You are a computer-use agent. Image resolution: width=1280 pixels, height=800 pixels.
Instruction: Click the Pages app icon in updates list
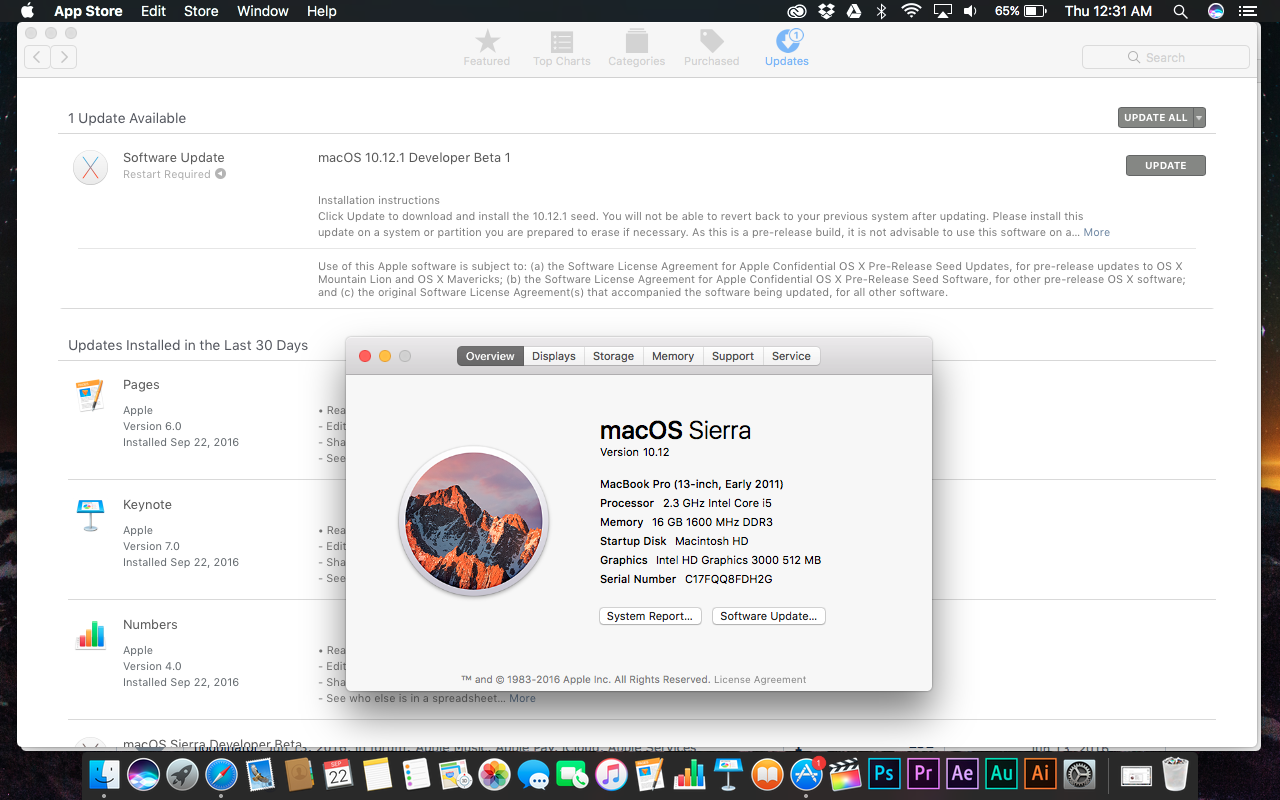pyautogui.click(x=90, y=396)
